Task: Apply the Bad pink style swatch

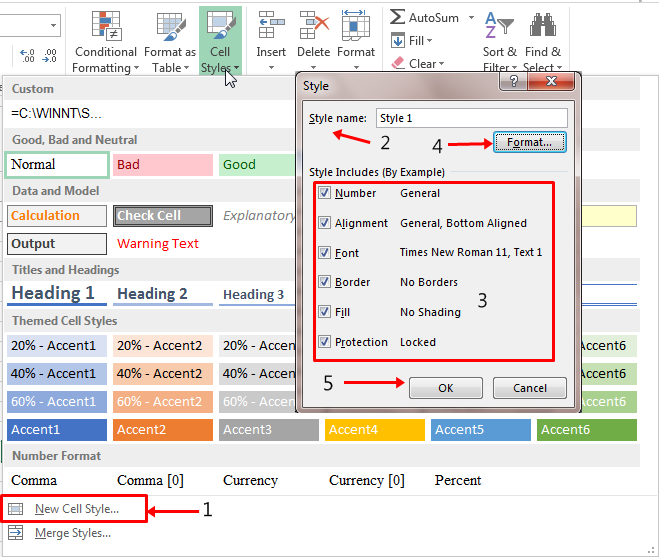Action: (163, 165)
